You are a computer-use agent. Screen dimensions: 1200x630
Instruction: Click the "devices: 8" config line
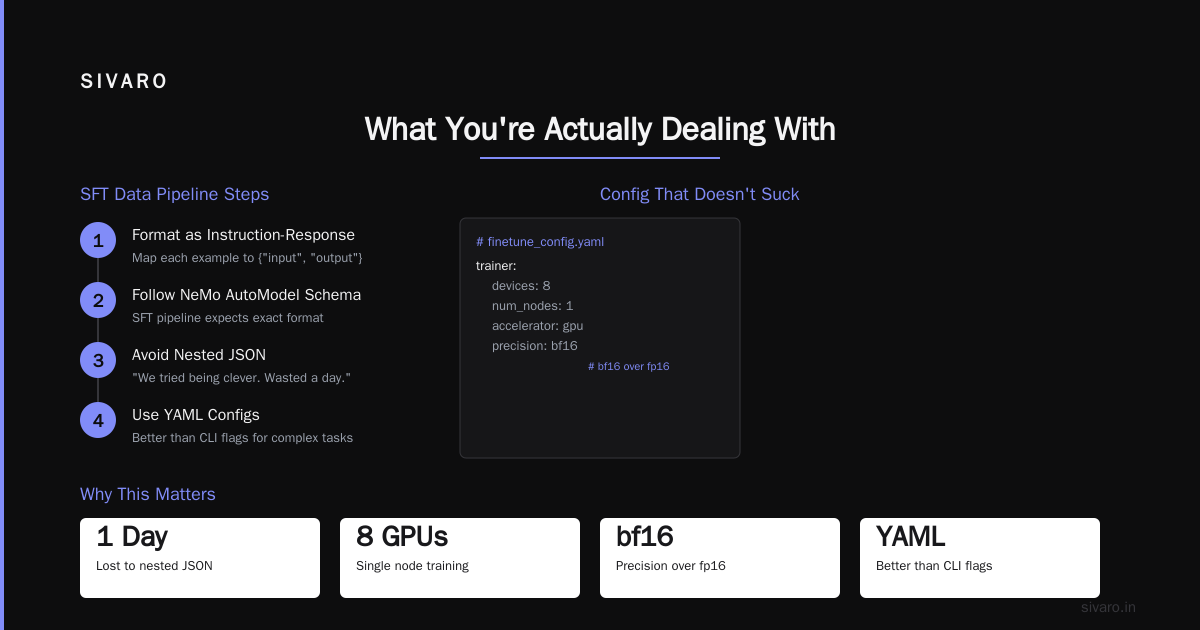tap(521, 286)
